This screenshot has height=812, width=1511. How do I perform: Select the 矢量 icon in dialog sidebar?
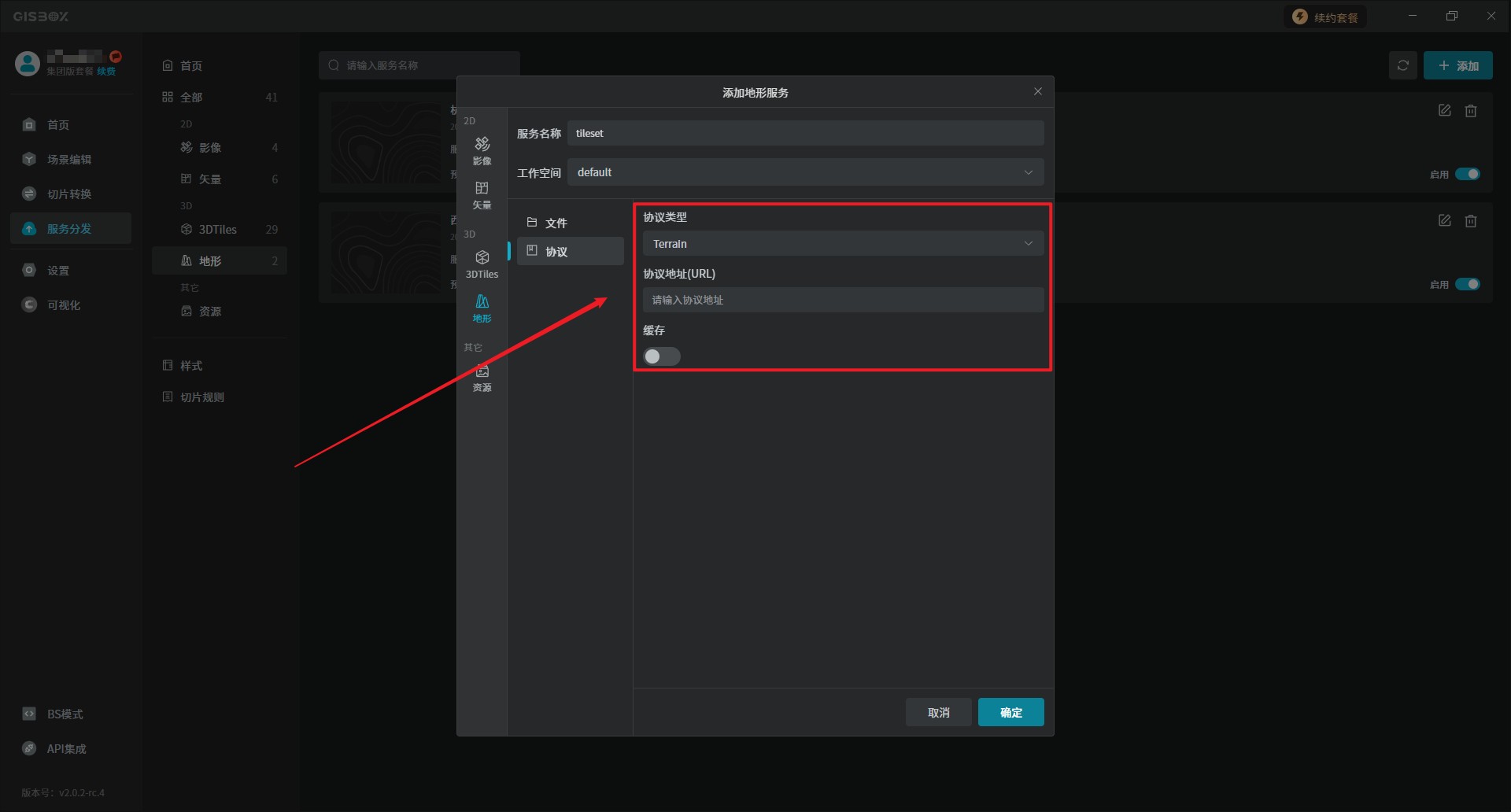pos(482,194)
